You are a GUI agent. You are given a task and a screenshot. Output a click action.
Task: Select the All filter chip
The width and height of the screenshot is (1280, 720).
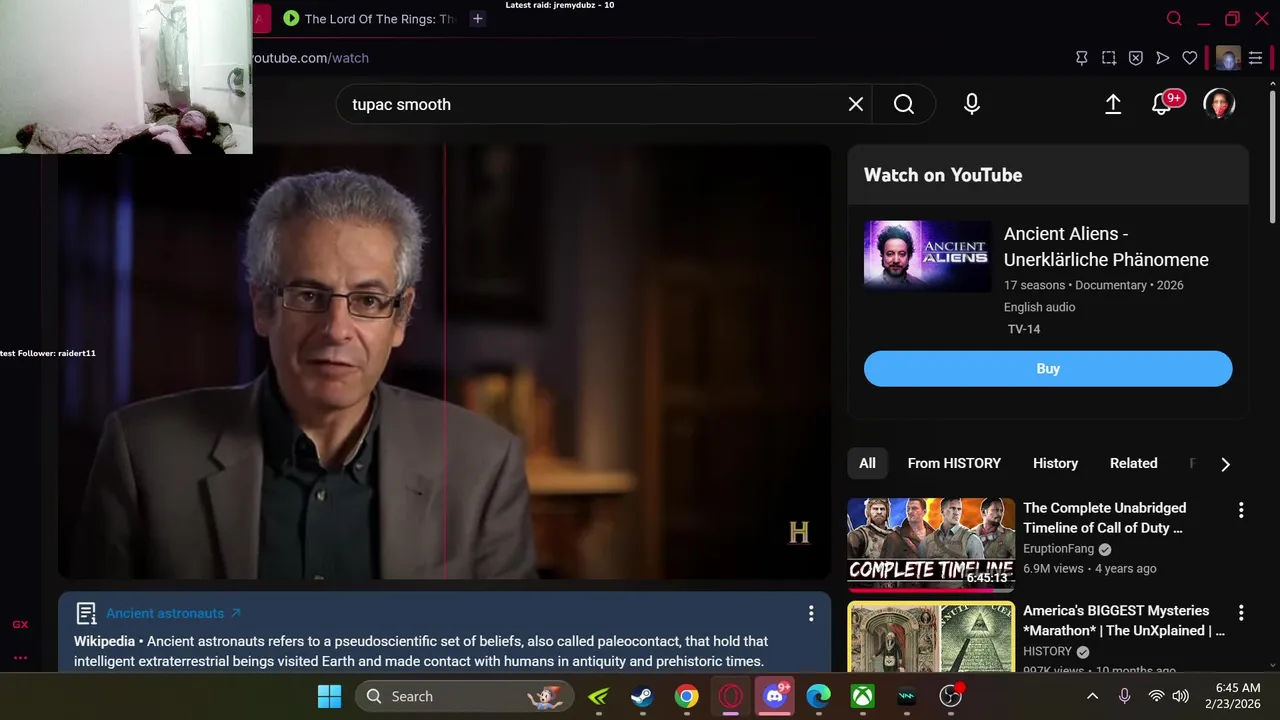click(867, 463)
